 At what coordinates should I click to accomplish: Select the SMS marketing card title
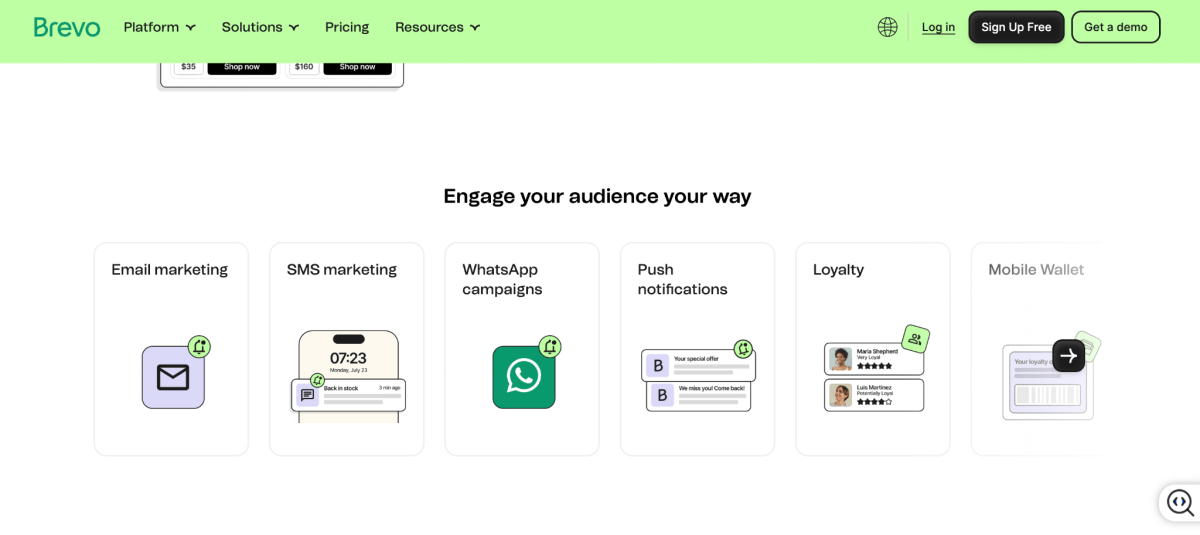[342, 270]
